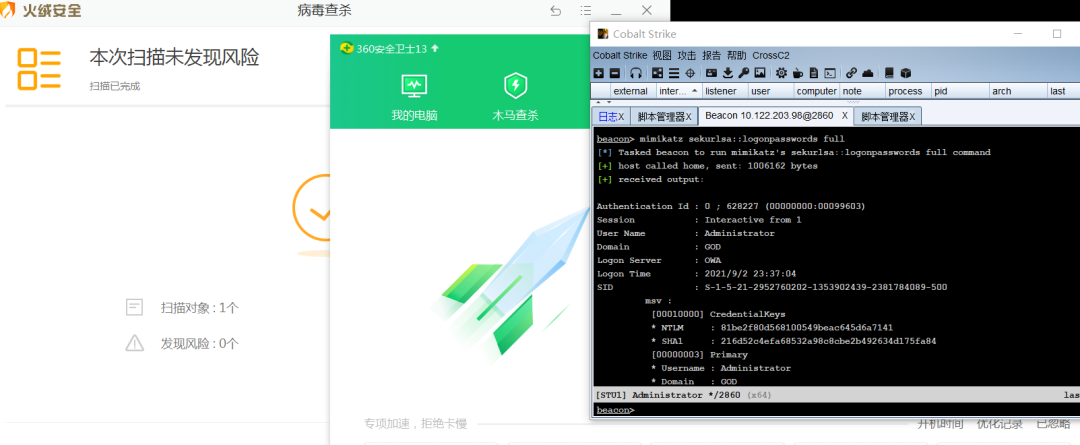Open the Huorong hamburger menu icon
This screenshot has width=1080, height=445.
(x=585, y=10)
